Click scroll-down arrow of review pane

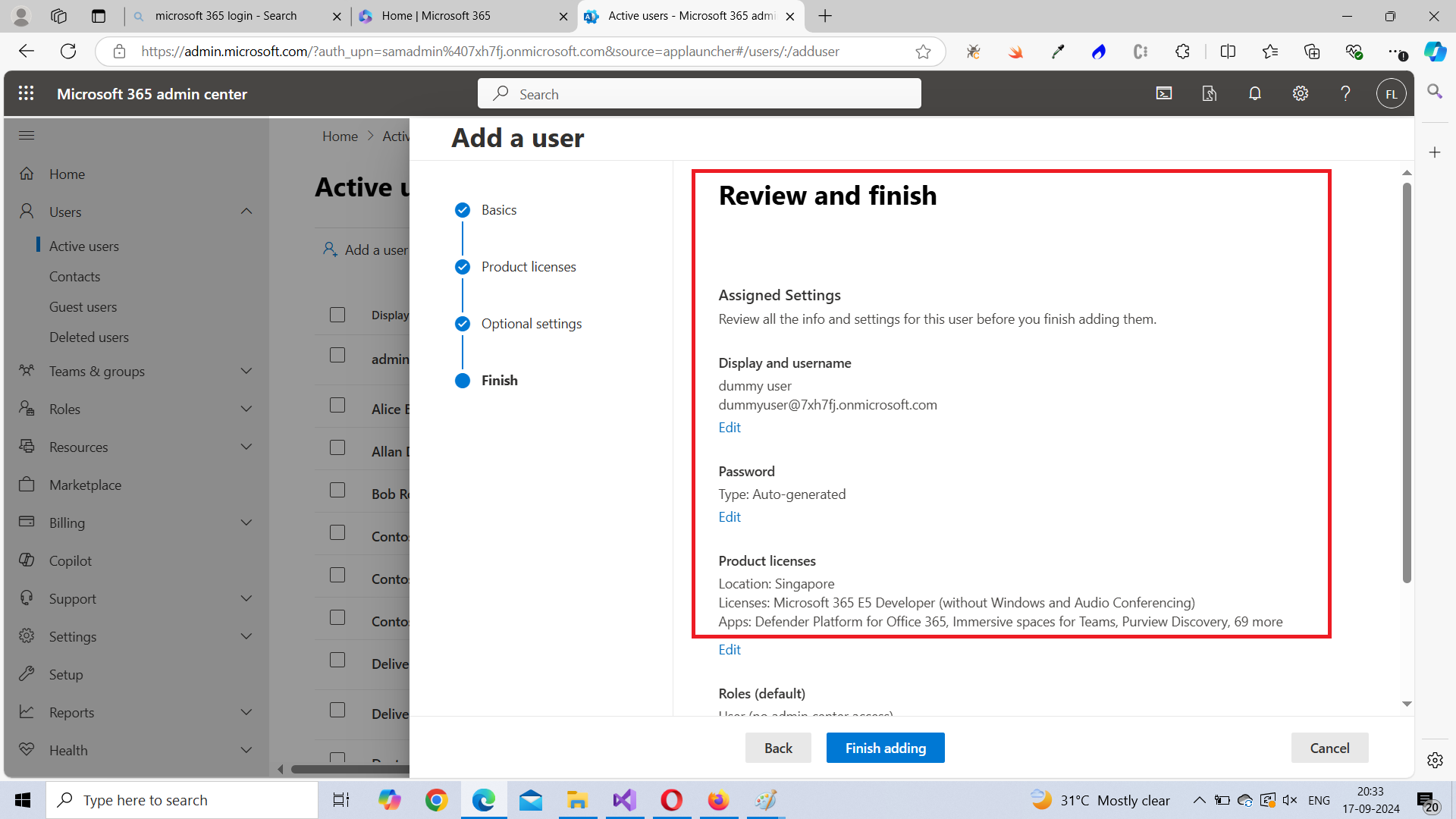(x=1407, y=704)
